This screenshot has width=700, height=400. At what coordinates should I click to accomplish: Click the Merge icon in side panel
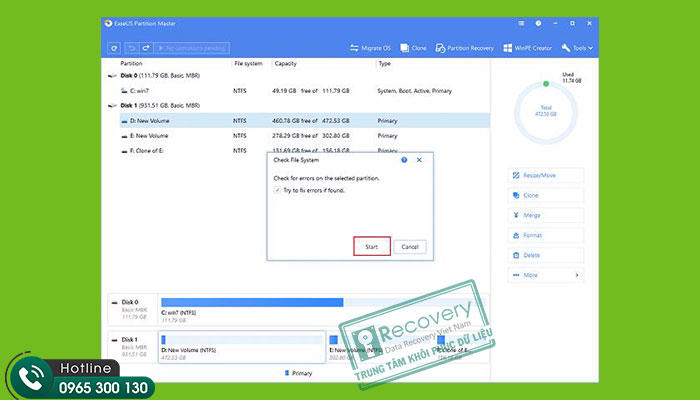click(x=516, y=215)
